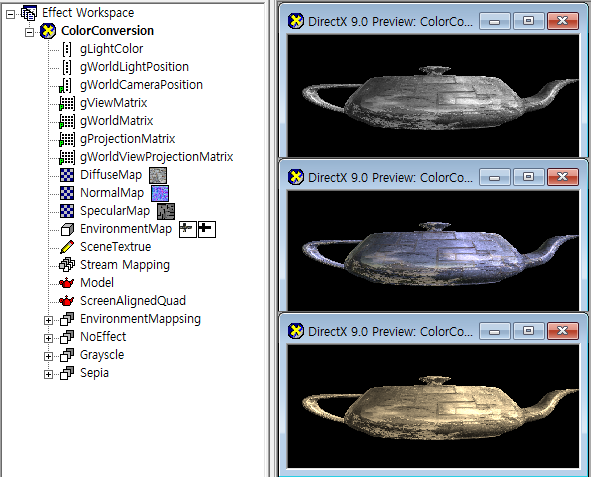Expand the NoEffect pass
The height and width of the screenshot is (477, 591).
[x=48, y=338]
